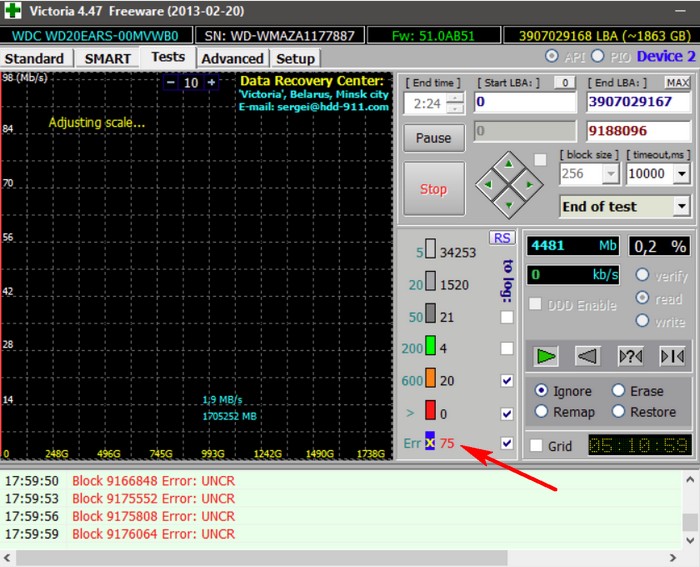
Task: Uncheck the Err log checkbox
Action: coord(507,443)
